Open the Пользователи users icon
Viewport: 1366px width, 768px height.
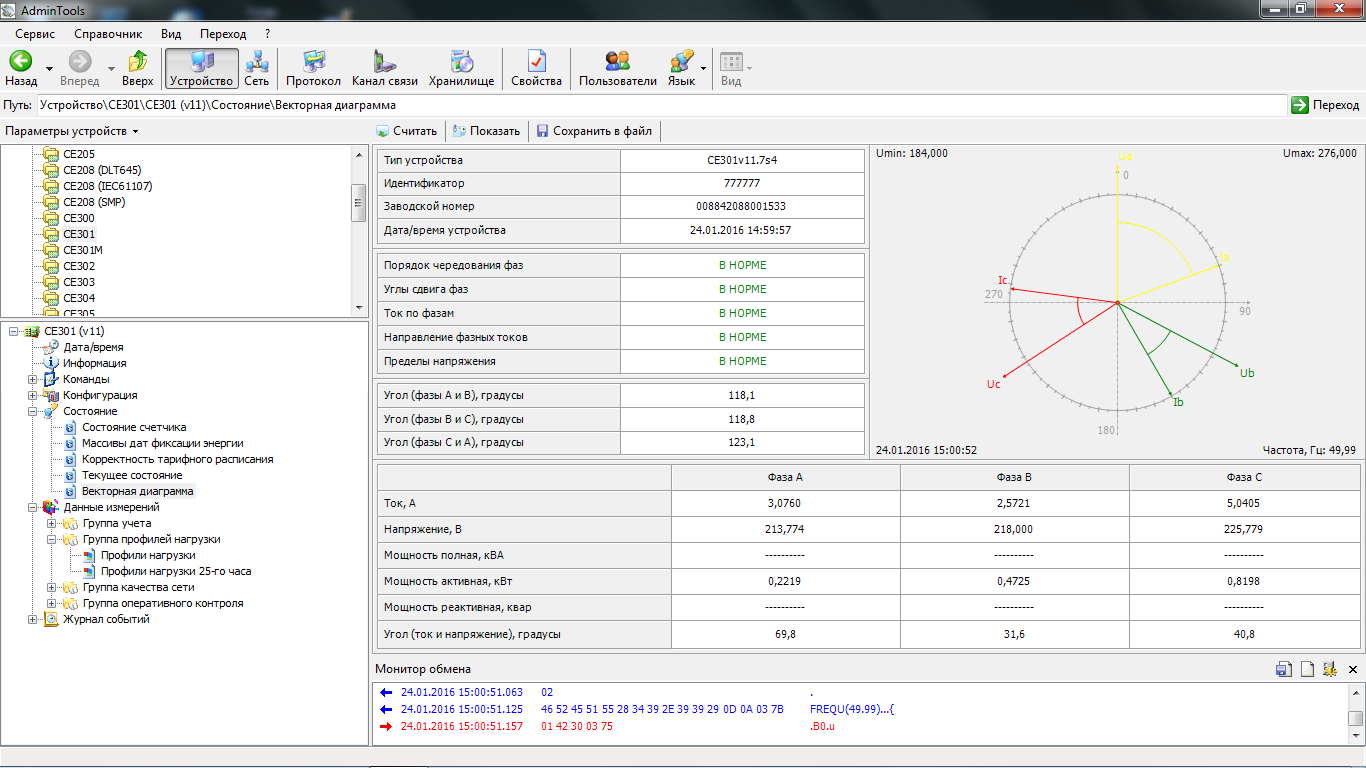coord(618,62)
